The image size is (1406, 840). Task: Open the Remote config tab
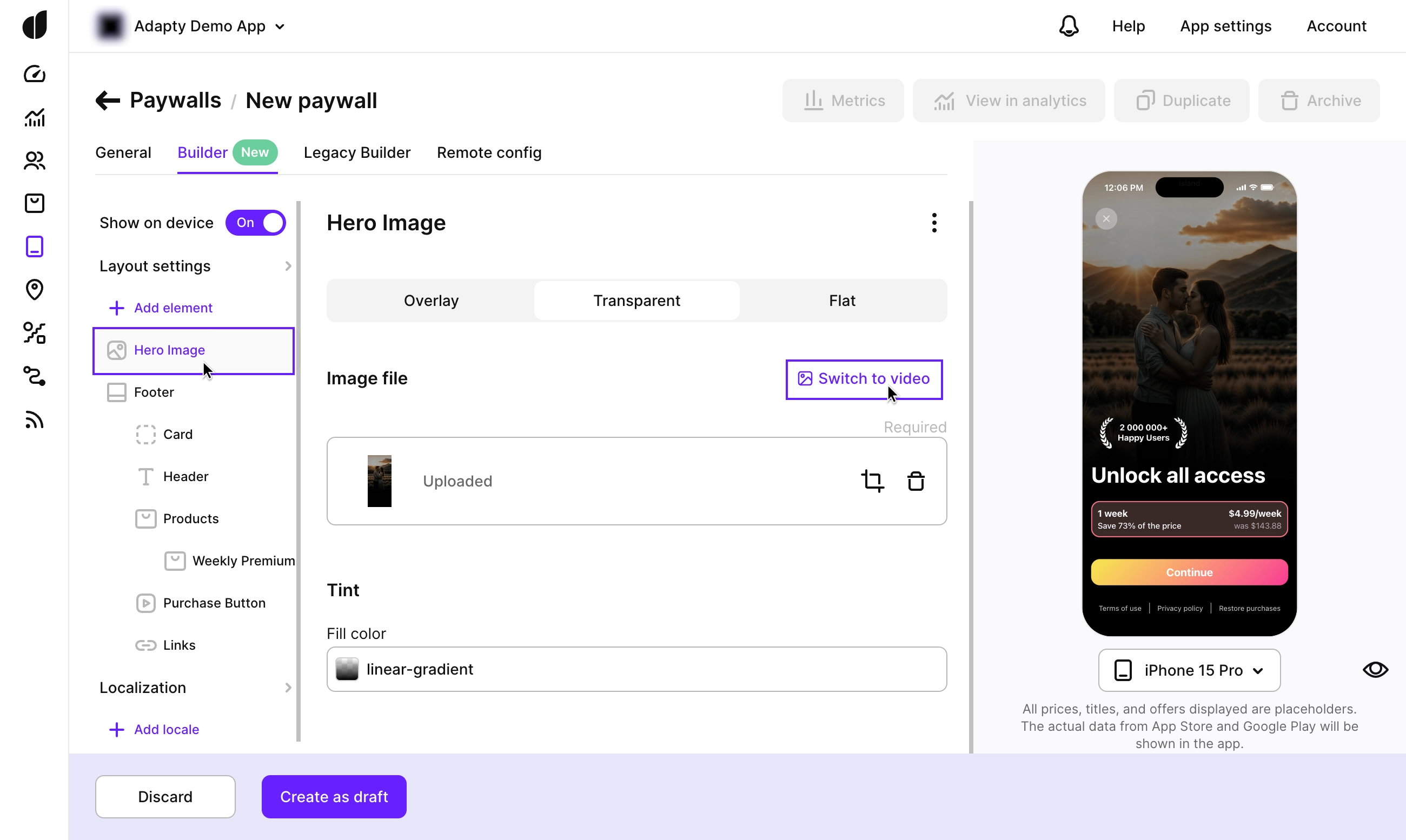click(x=489, y=153)
